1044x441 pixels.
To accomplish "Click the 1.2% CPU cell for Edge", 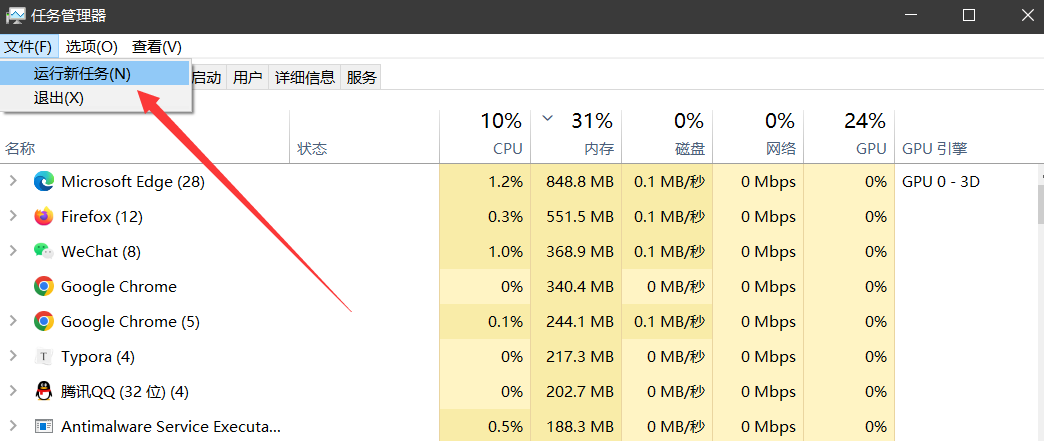I will point(485,181).
